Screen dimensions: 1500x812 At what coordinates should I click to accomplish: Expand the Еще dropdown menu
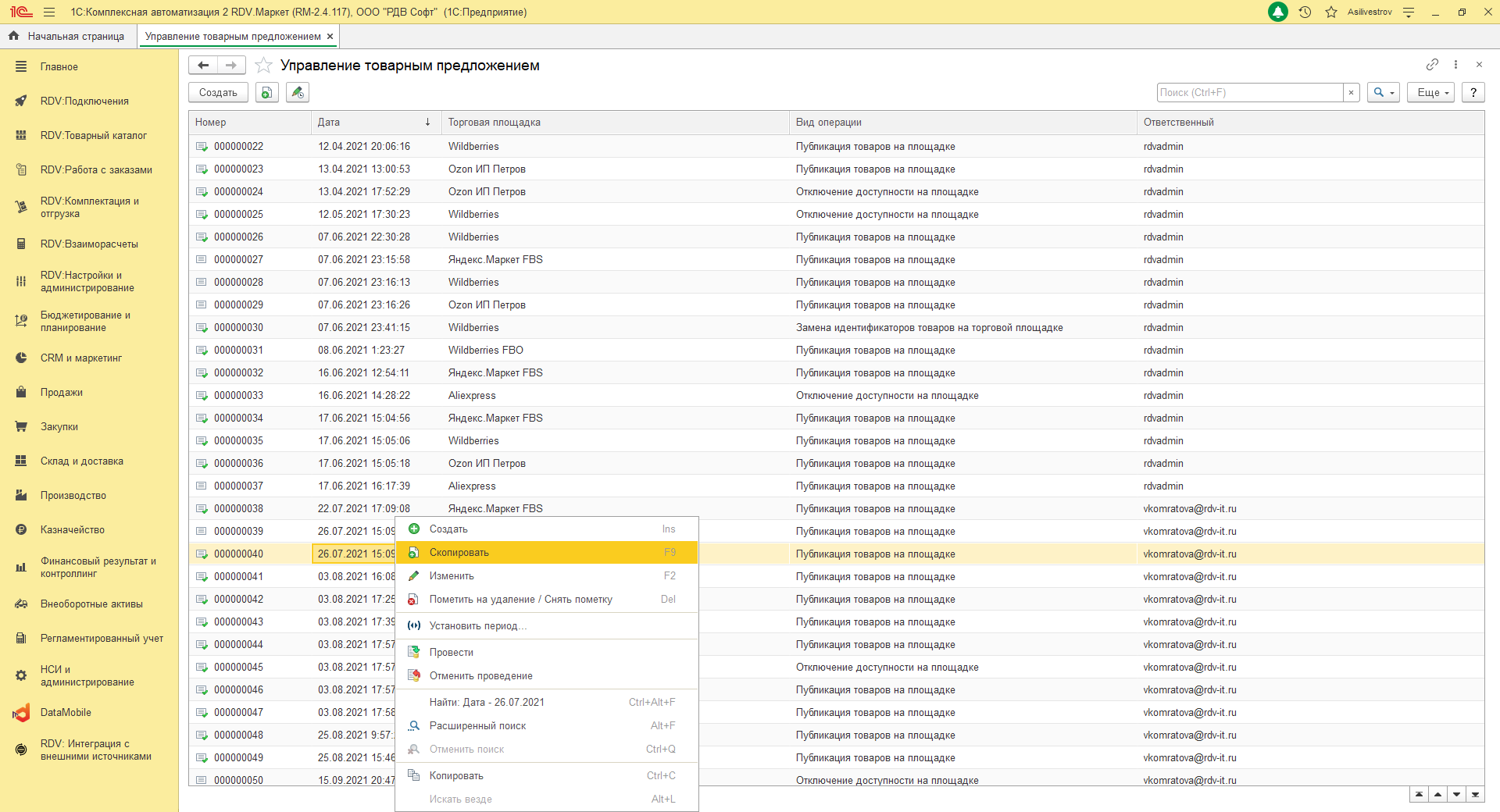pyautogui.click(x=1431, y=93)
